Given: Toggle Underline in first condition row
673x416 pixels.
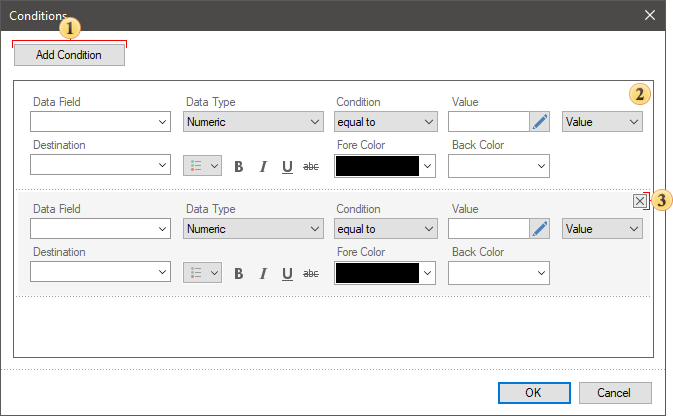Looking at the screenshot, I should pos(287,166).
